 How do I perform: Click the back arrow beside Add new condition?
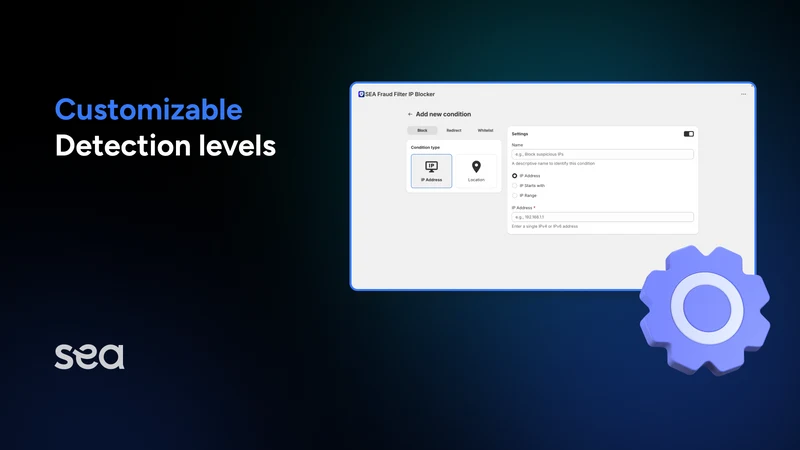pos(410,114)
